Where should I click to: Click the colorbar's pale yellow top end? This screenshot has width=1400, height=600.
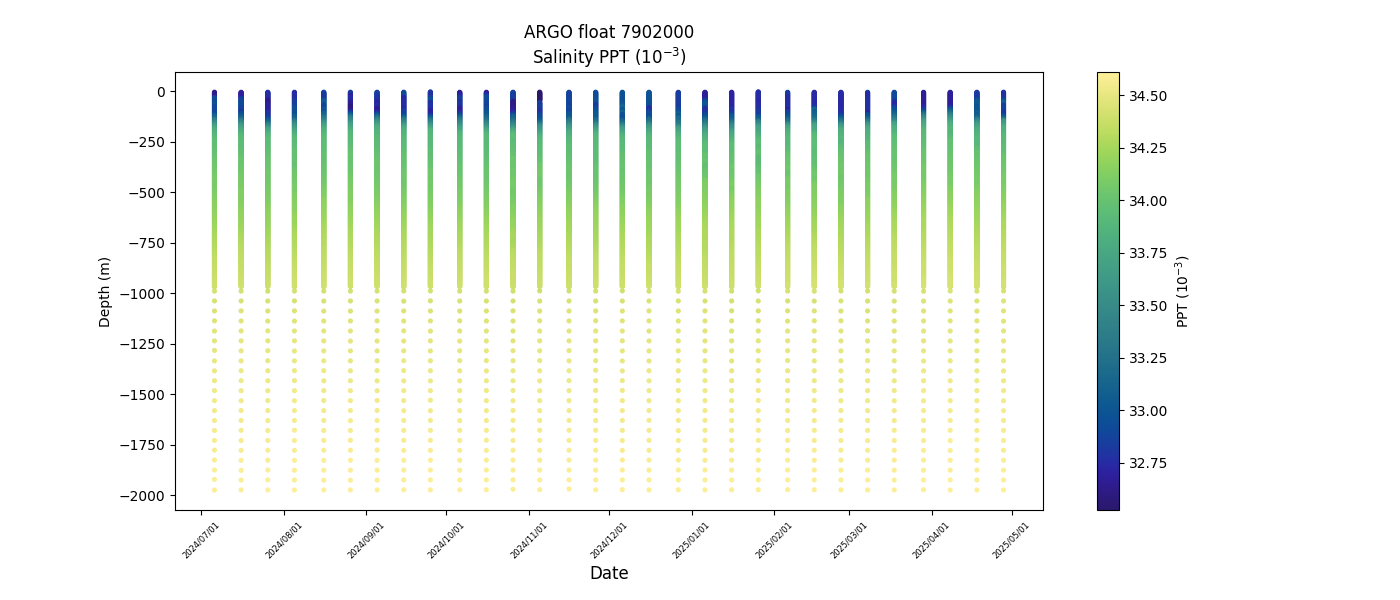1107,77
